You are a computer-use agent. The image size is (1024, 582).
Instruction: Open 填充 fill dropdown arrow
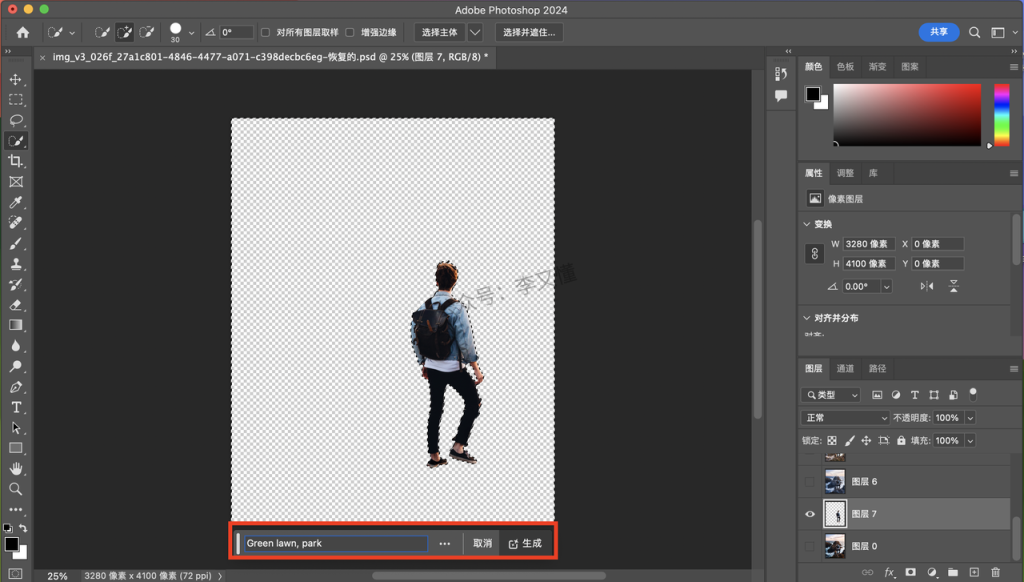970,440
